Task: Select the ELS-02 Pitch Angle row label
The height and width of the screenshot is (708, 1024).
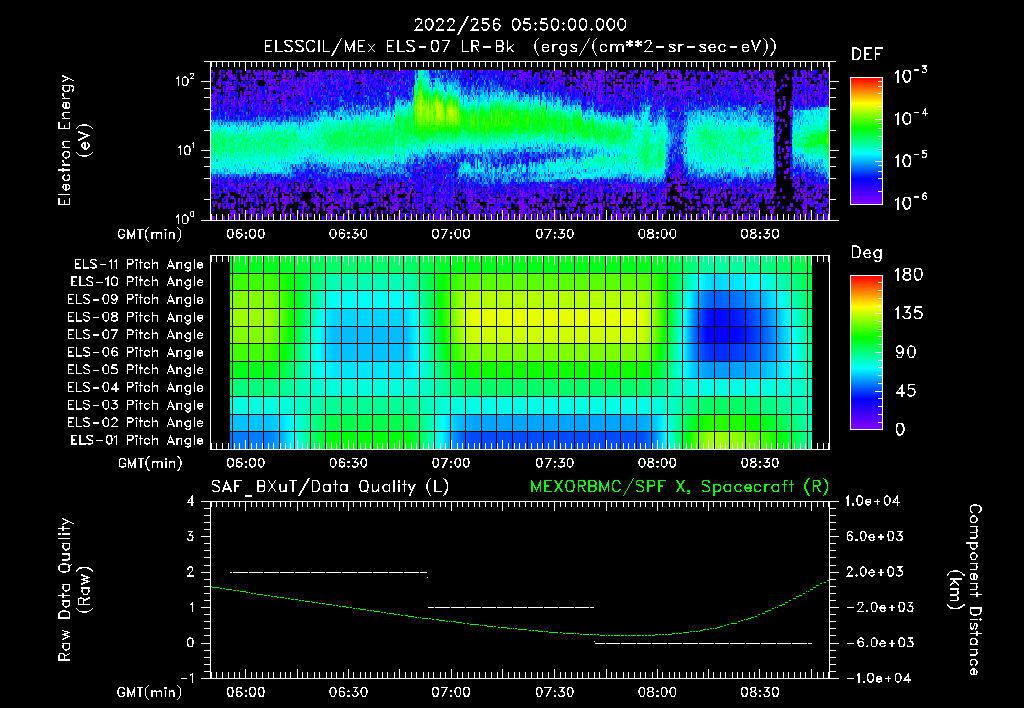Action: coord(136,423)
